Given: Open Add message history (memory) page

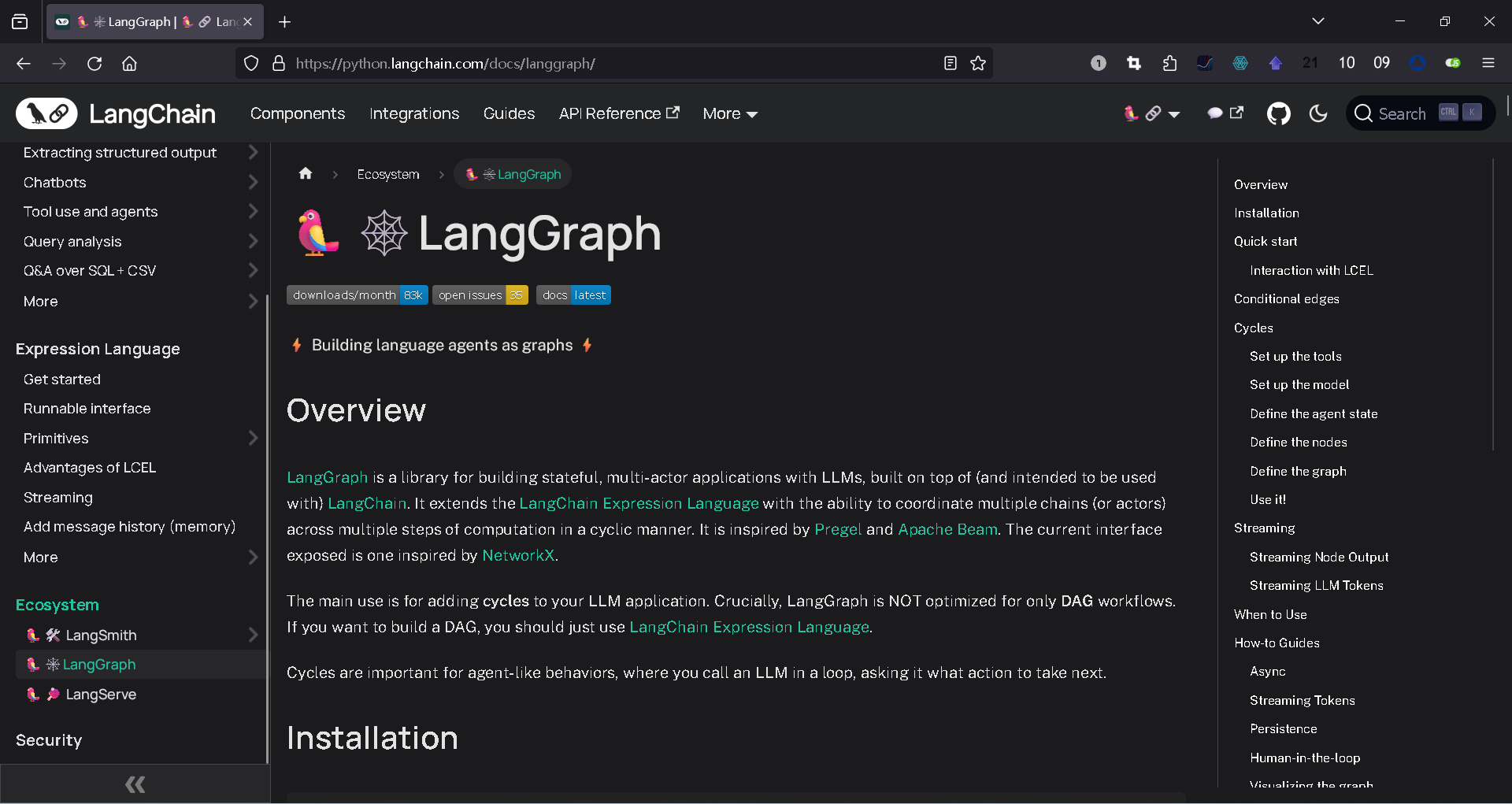Looking at the screenshot, I should tap(129, 526).
